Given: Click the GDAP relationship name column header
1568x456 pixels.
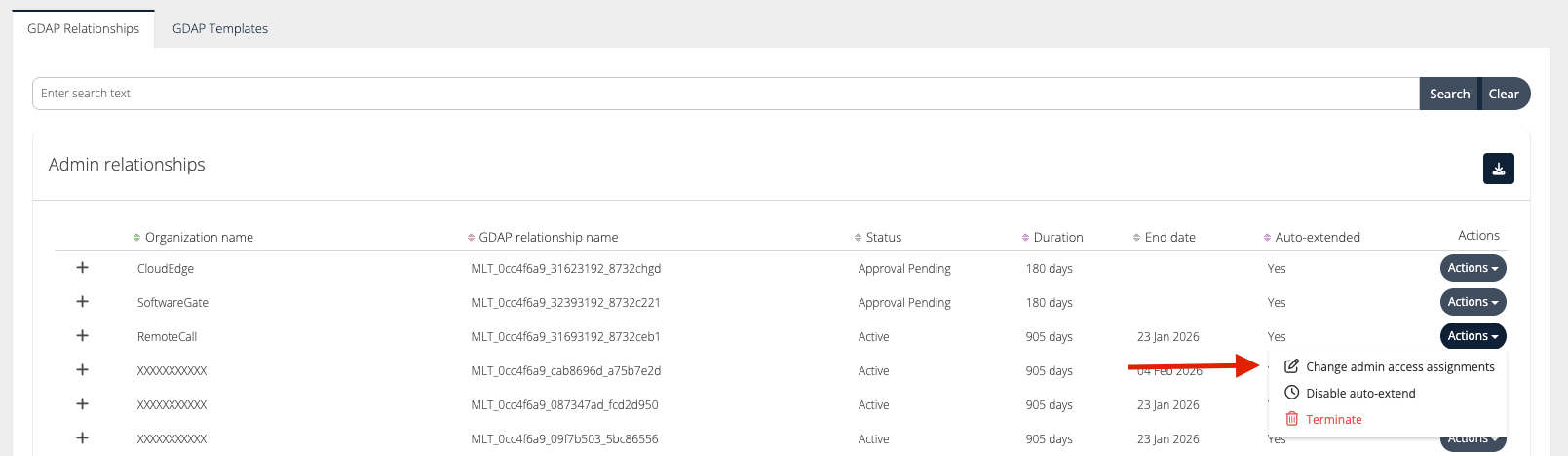Looking at the screenshot, I should pyautogui.click(x=548, y=238).
